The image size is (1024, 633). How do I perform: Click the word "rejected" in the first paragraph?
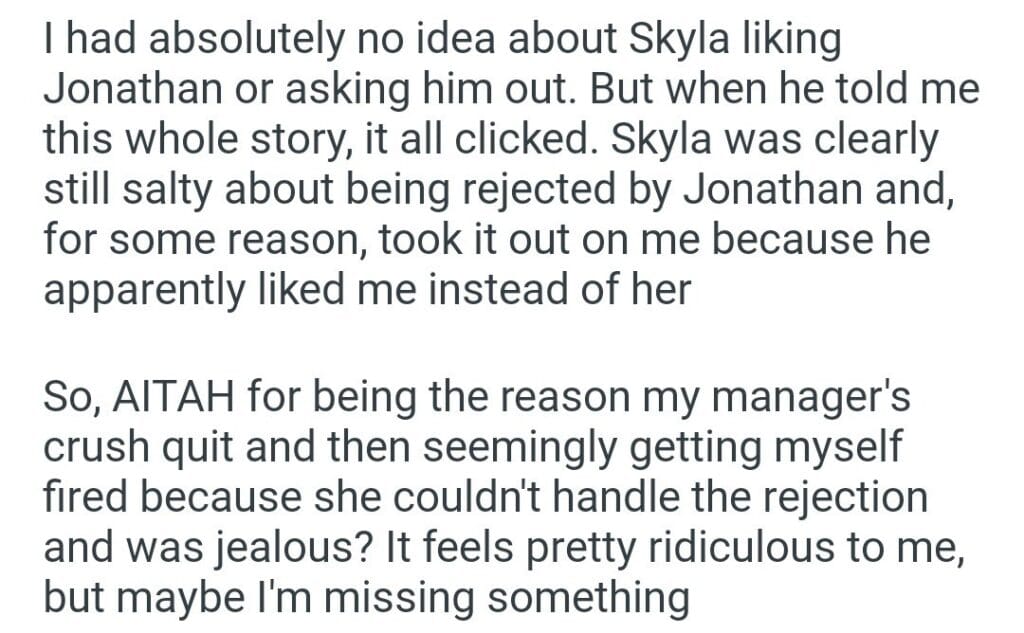pyautogui.click(x=525, y=190)
